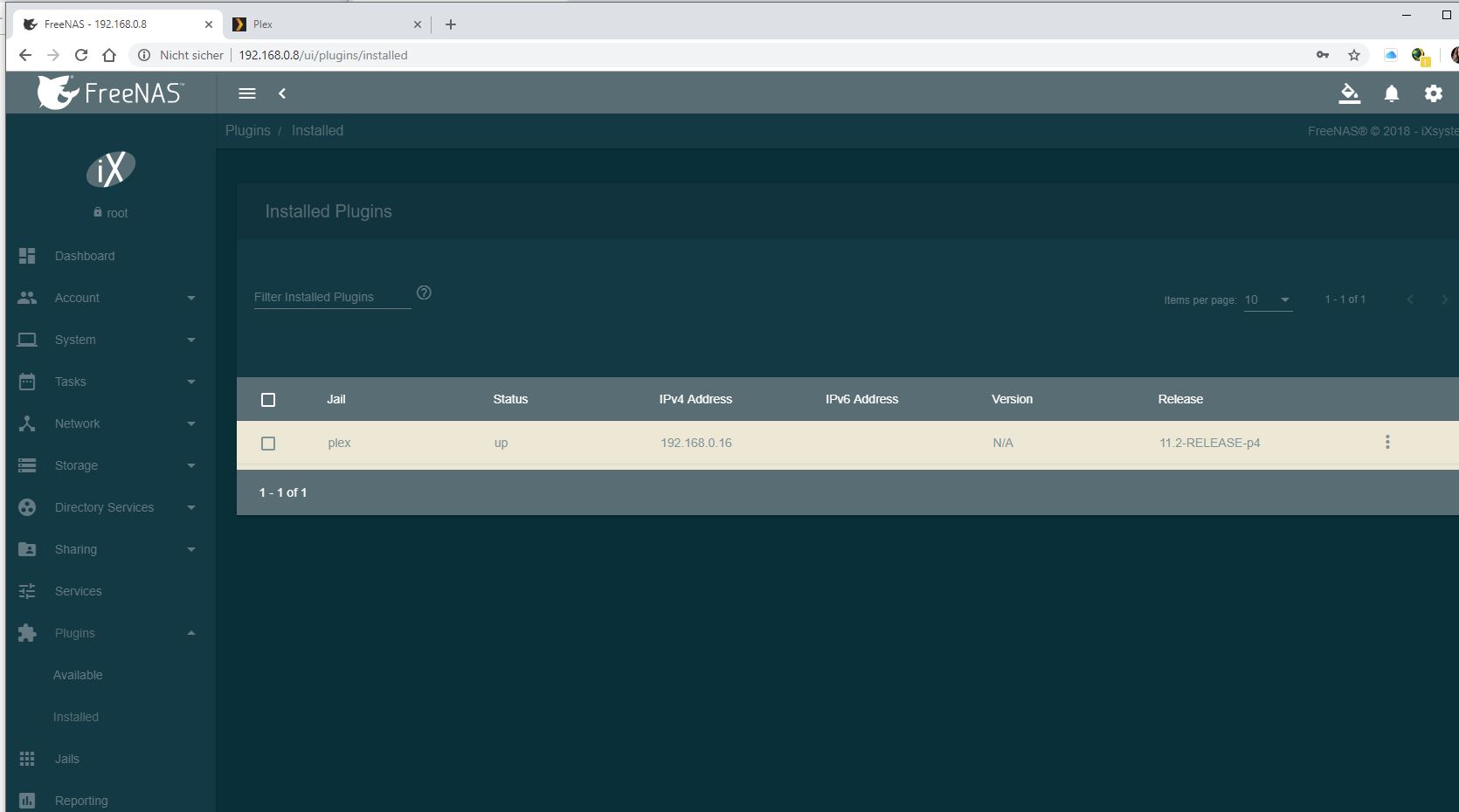Click the hamburger menu toggle icon
Screen dimensions: 1459x812
point(247,93)
